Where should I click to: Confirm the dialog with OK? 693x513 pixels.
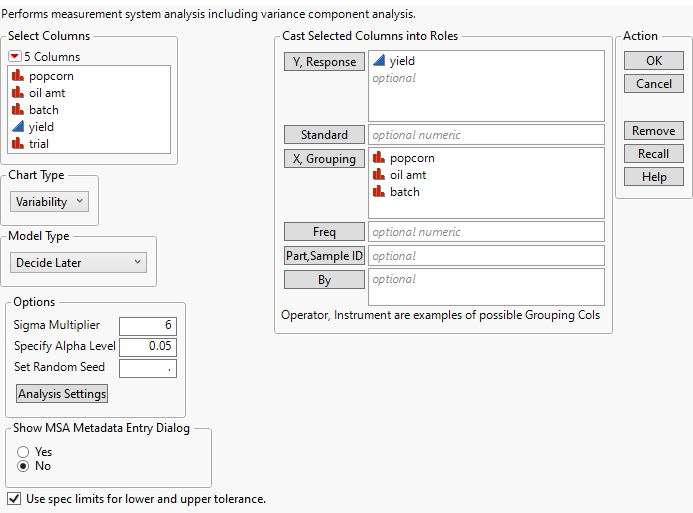click(654, 61)
